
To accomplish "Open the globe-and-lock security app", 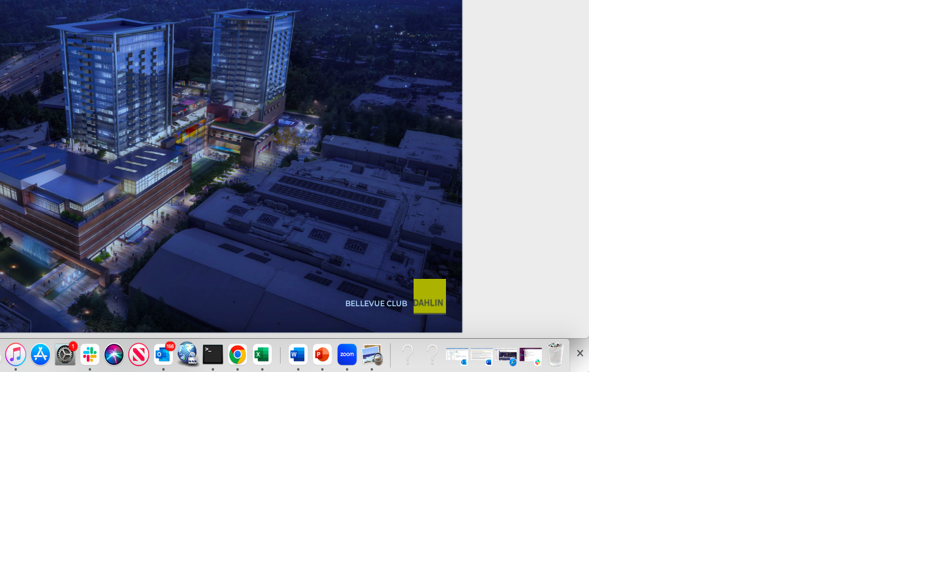I will click(x=187, y=353).
